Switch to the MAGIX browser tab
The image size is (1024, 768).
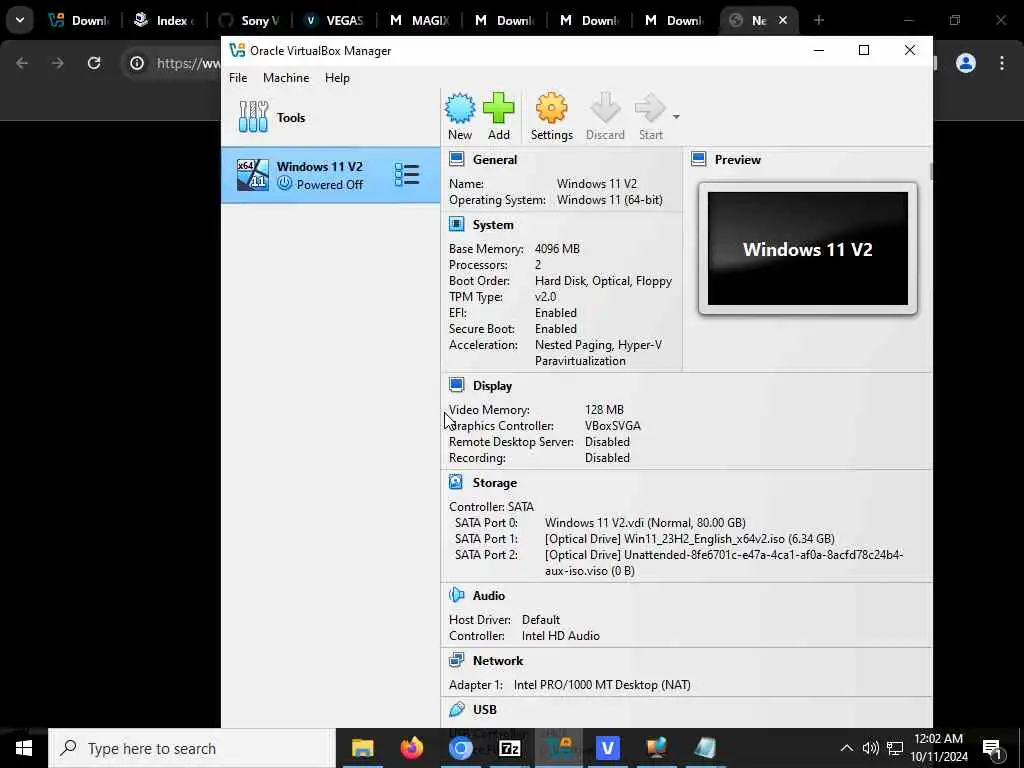(419, 20)
